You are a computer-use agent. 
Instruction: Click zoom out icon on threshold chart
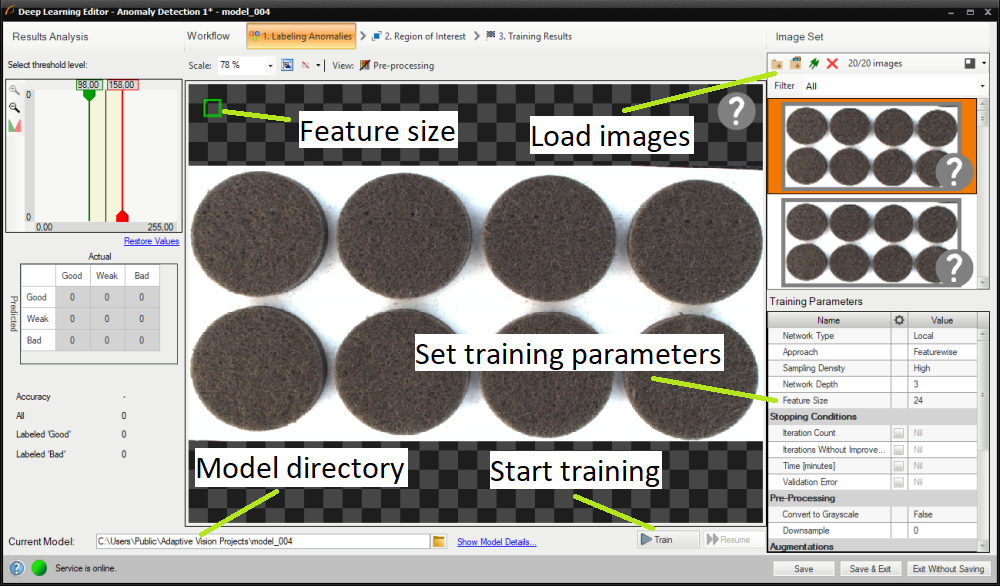click(14, 107)
